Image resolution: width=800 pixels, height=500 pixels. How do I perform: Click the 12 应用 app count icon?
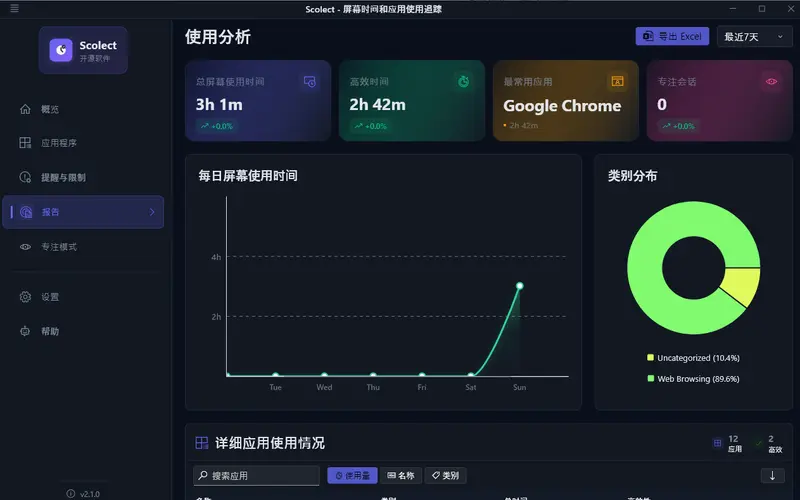(717, 443)
